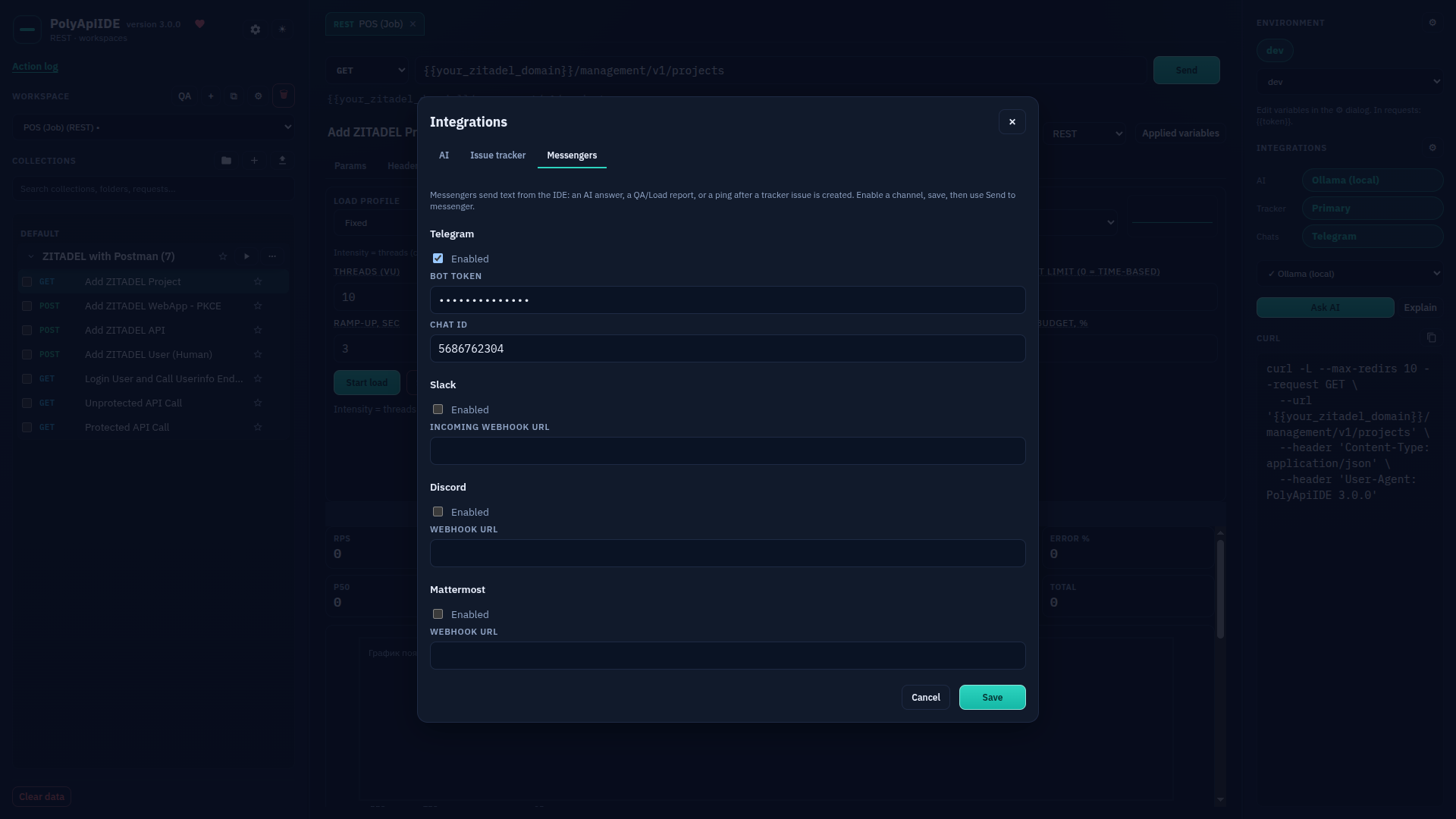This screenshot has height=819, width=1456.
Task: Open settings gear next to PolyApiIDE title
Action: pyautogui.click(x=256, y=30)
